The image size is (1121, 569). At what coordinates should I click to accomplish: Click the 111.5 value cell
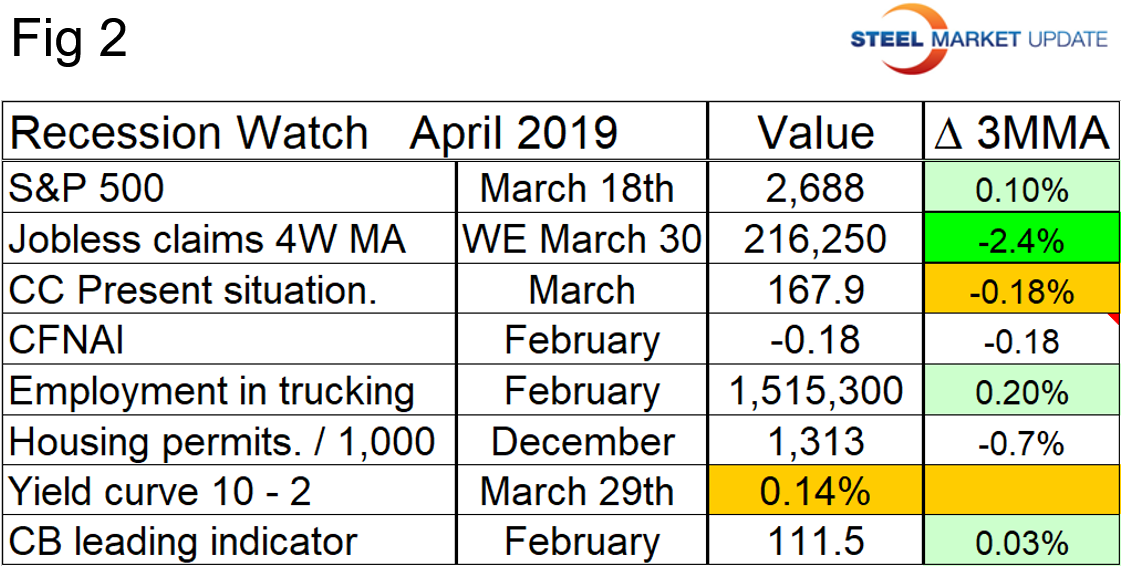coord(814,542)
